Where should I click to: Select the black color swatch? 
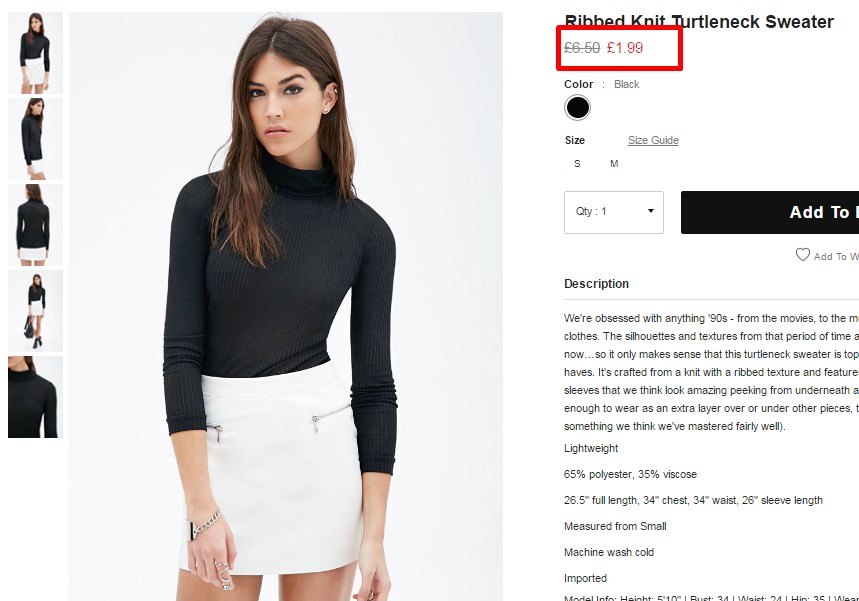577,107
